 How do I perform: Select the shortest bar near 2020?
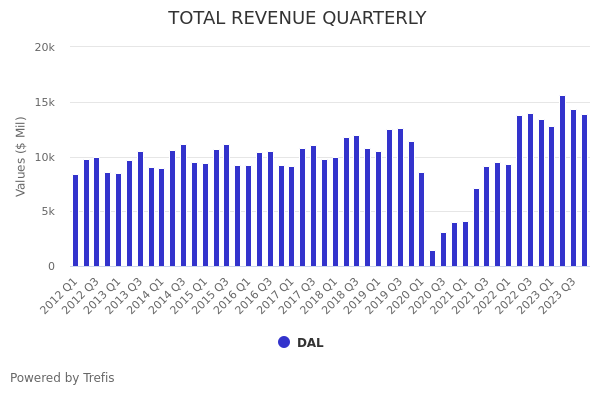(432, 258)
